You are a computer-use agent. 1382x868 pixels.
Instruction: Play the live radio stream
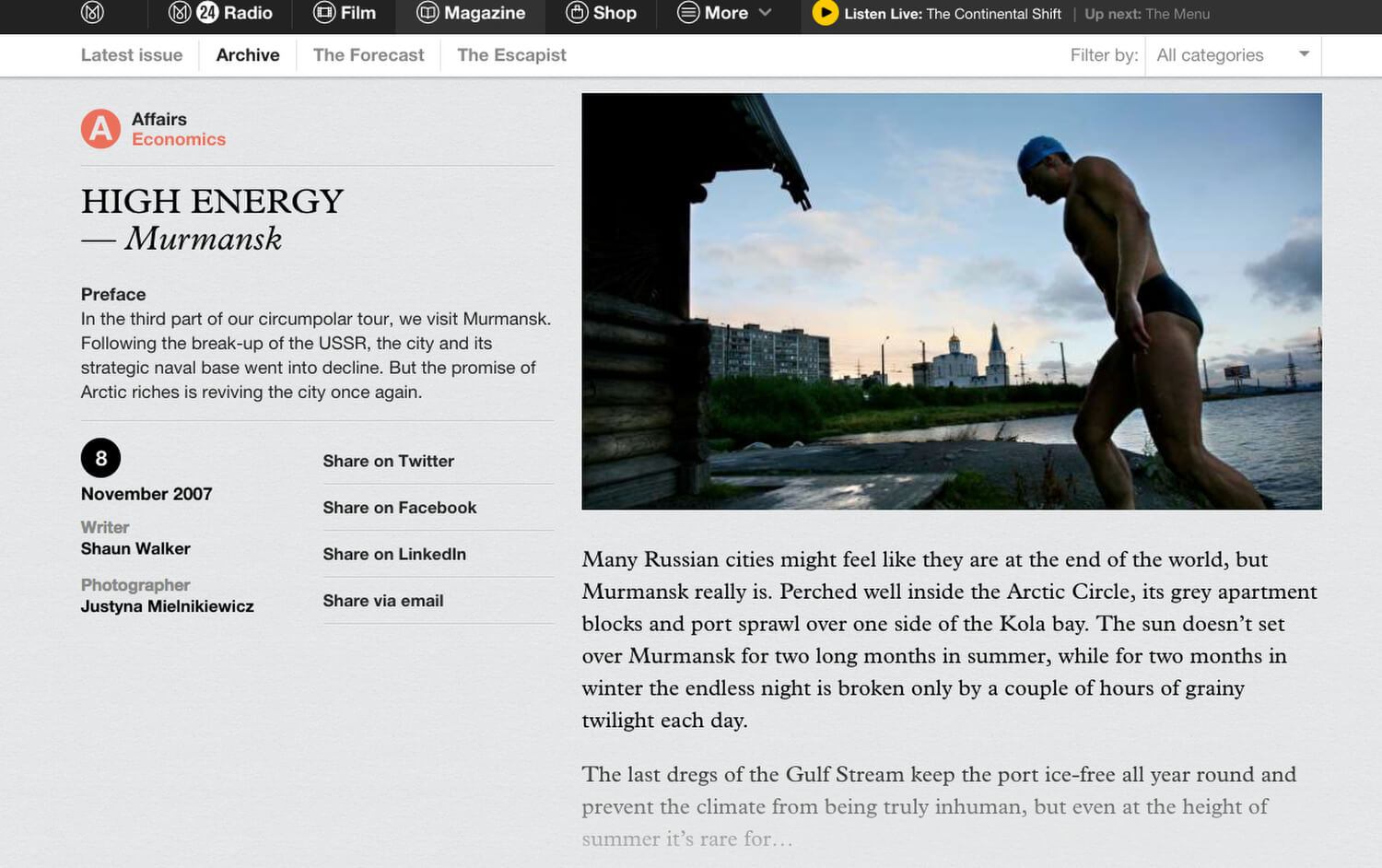(x=826, y=13)
